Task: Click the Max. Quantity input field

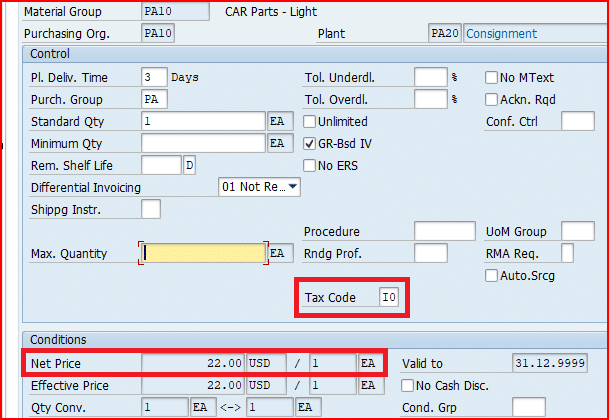Action: [203, 253]
